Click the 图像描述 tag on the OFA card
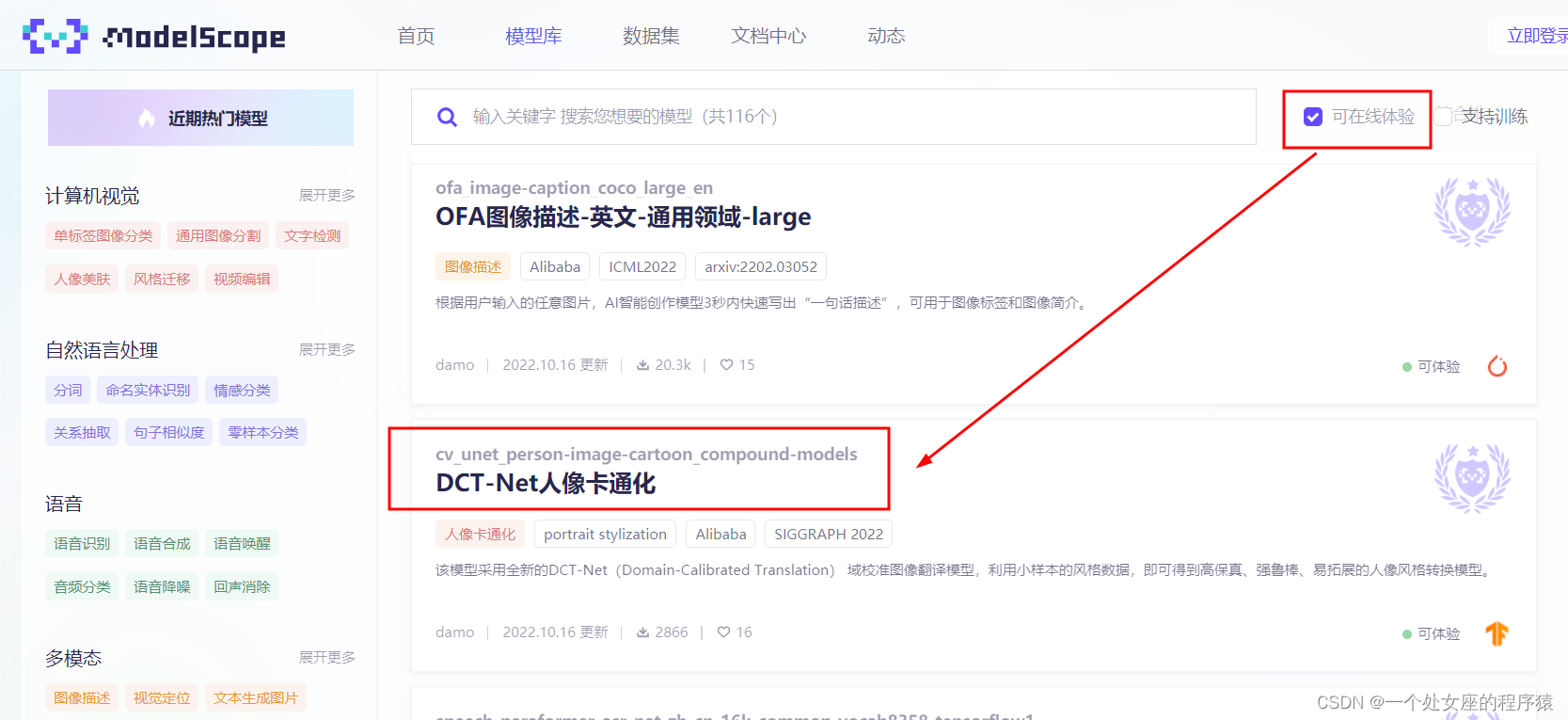Image resolution: width=1568 pixels, height=720 pixels. click(x=473, y=266)
